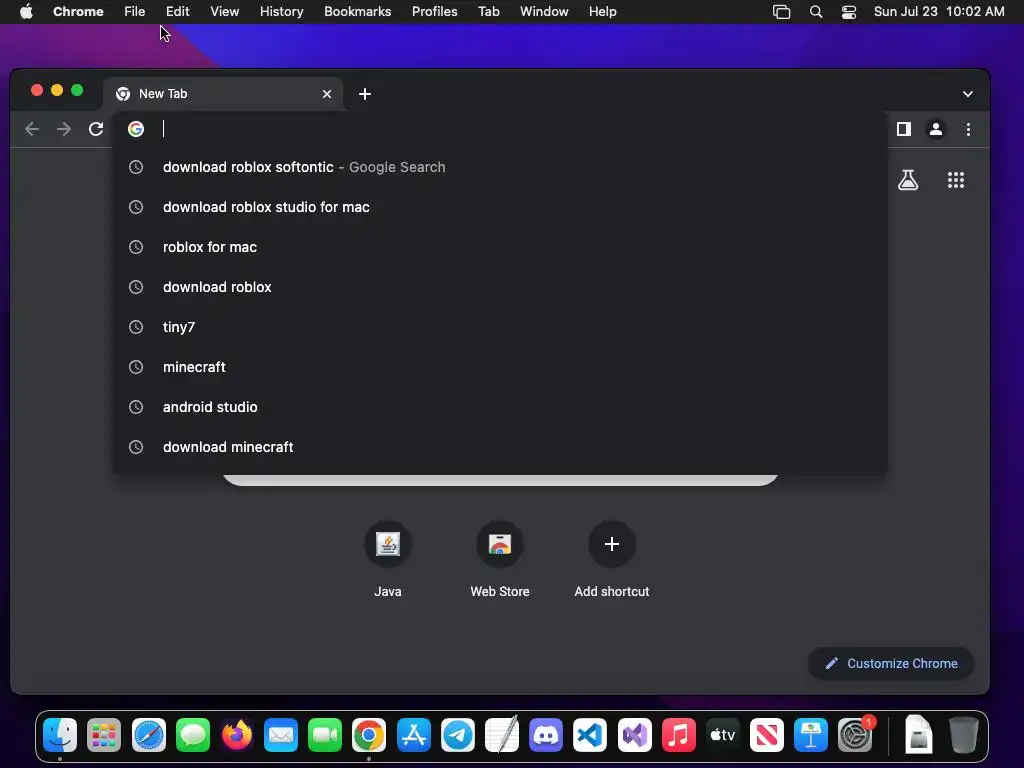Viewport: 1024px width, 768px height.
Task: Open the profile avatar icon
Action: pyautogui.click(x=936, y=129)
